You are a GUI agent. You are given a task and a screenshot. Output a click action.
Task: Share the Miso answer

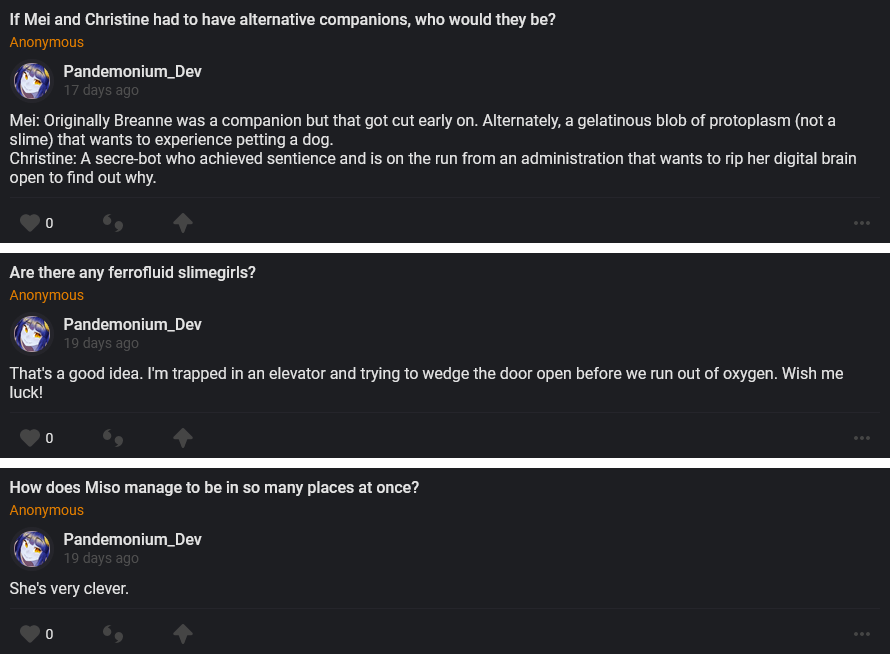[x=183, y=634]
